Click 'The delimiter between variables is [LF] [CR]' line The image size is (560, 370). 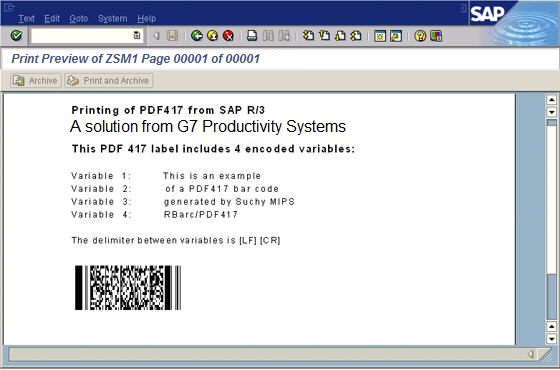coord(176,240)
